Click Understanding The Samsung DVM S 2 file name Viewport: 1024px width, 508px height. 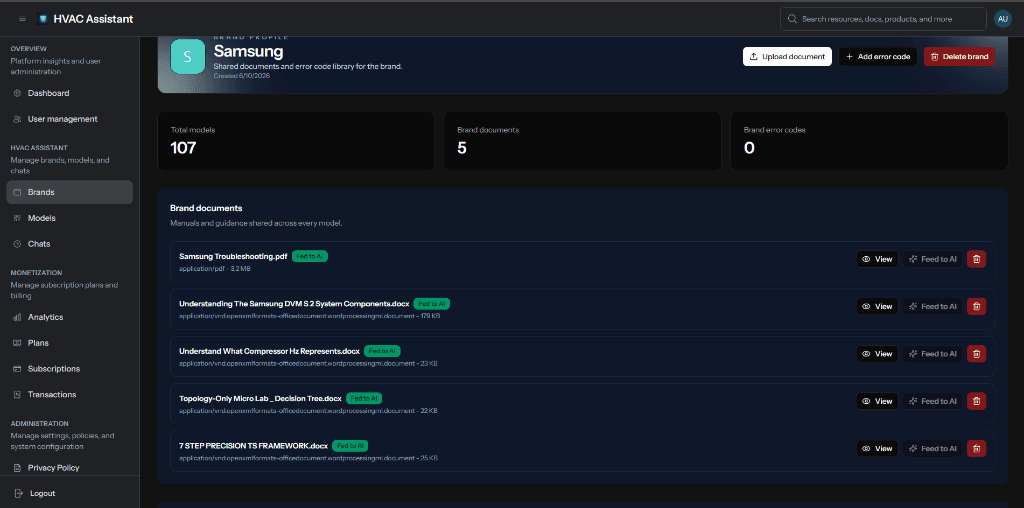(x=294, y=304)
